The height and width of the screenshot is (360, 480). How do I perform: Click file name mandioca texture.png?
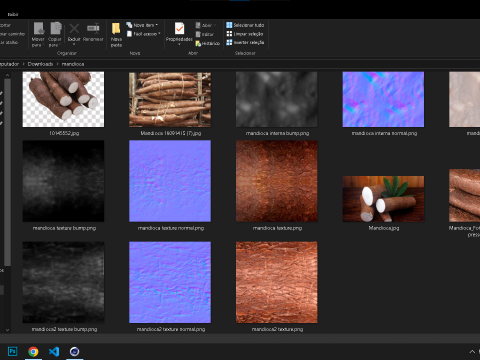click(x=277, y=228)
